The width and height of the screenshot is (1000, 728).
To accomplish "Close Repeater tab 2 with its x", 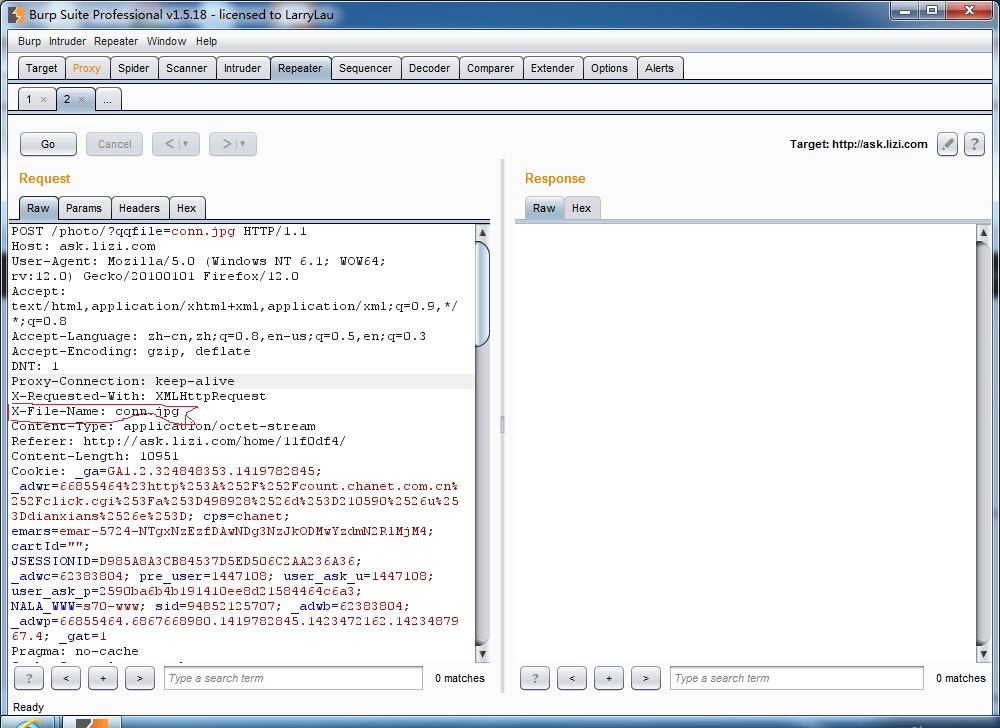I will point(81,99).
